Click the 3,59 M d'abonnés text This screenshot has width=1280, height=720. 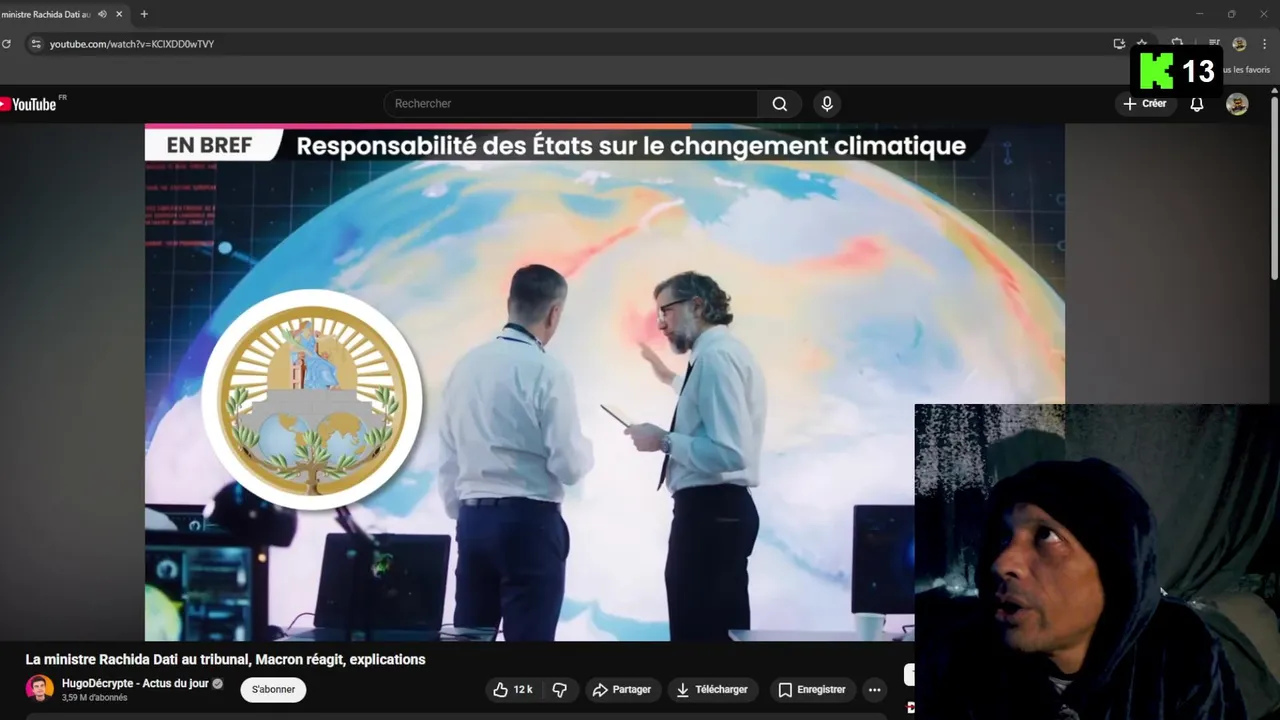coord(94,698)
